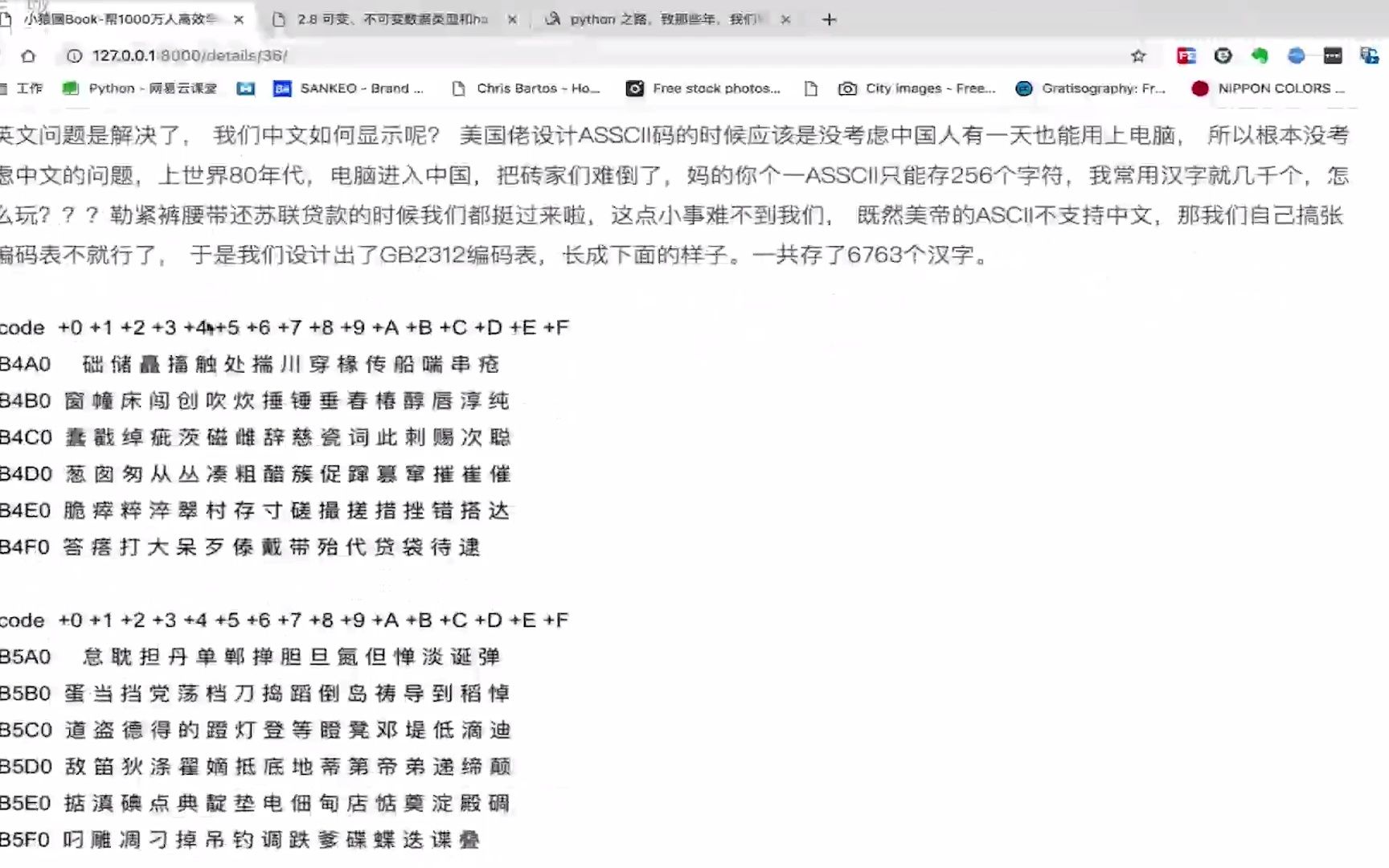The width and height of the screenshot is (1389, 868).
Task: Switch to the python 之路 tab
Action: [x=667, y=19]
